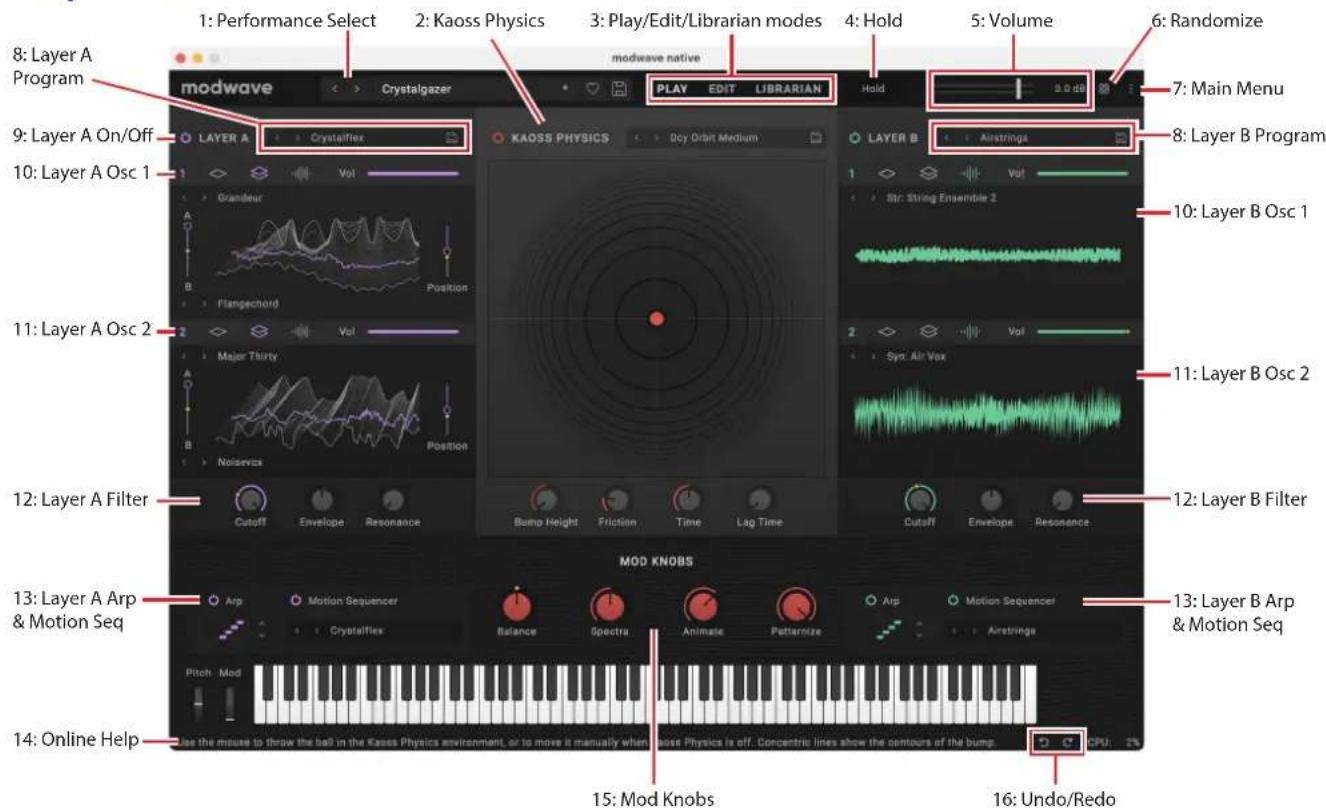Select single wavetable mode for Layer A Osc 2

(x=216, y=332)
